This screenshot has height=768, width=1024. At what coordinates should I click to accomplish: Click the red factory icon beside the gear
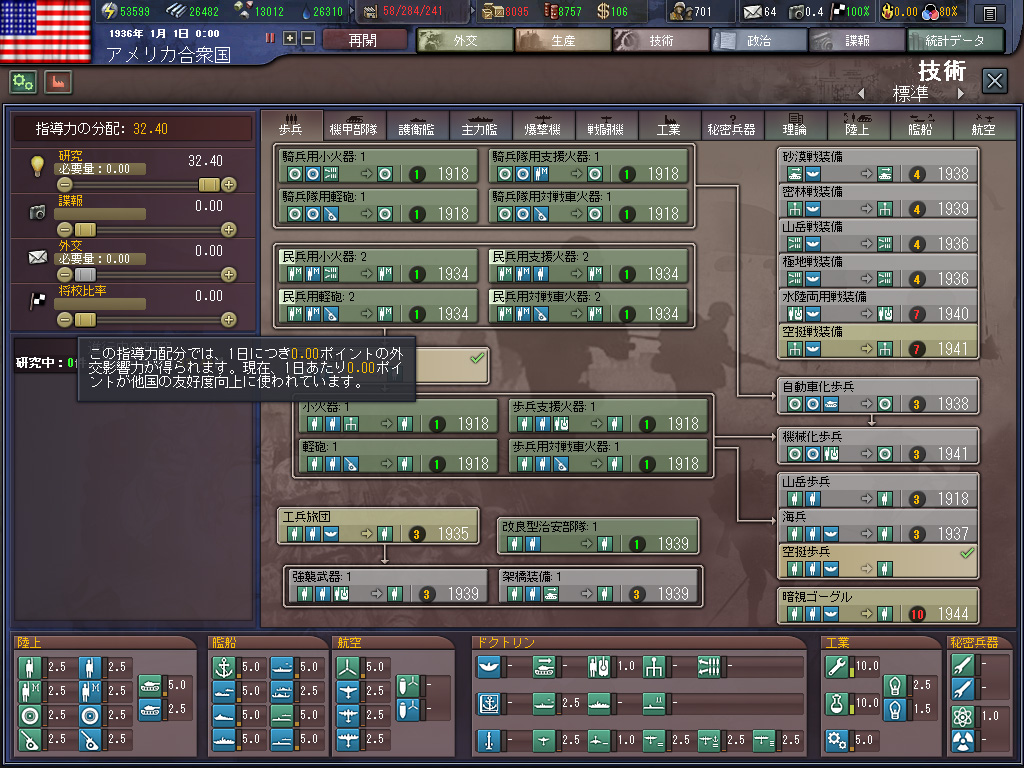click(57, 82)
